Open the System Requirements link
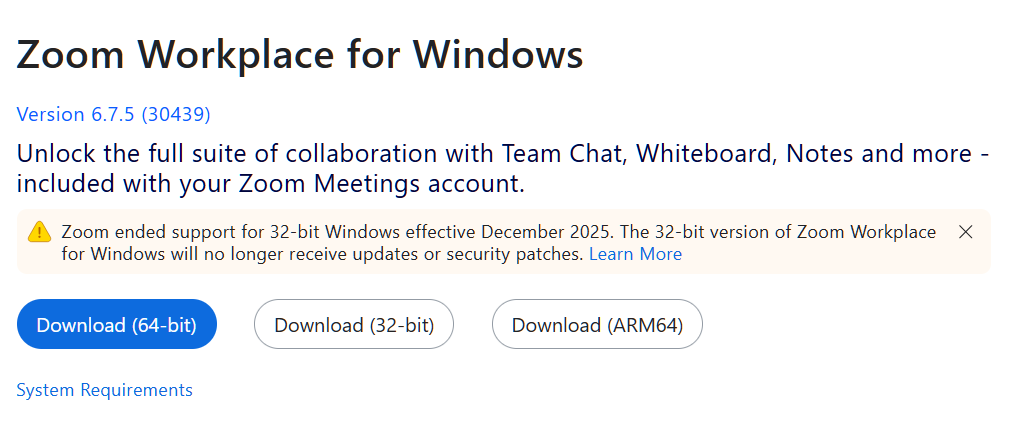Image resolution: width=1018 pixels, height=428 pixels. pyautogui.click(x=104, y=390)
